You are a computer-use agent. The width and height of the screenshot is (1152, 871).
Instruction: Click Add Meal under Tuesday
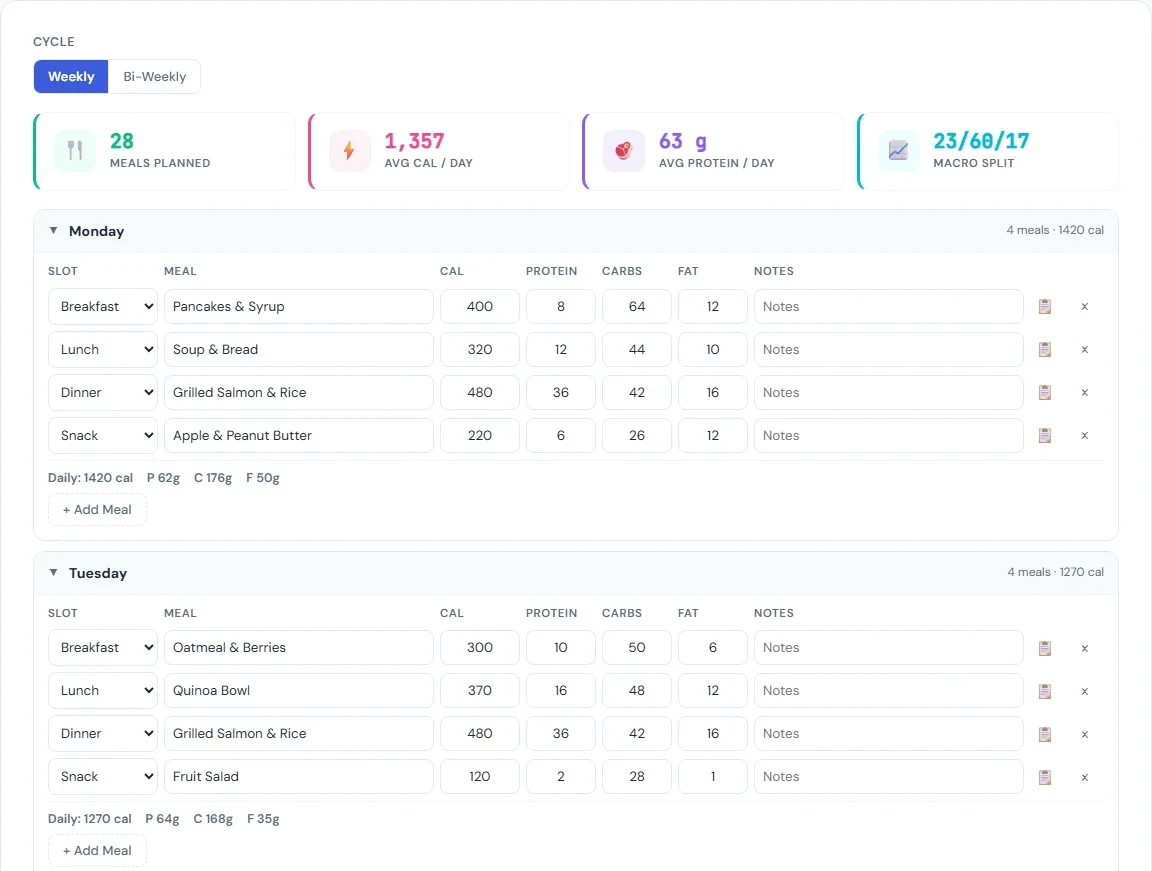[x=97, y=850]
